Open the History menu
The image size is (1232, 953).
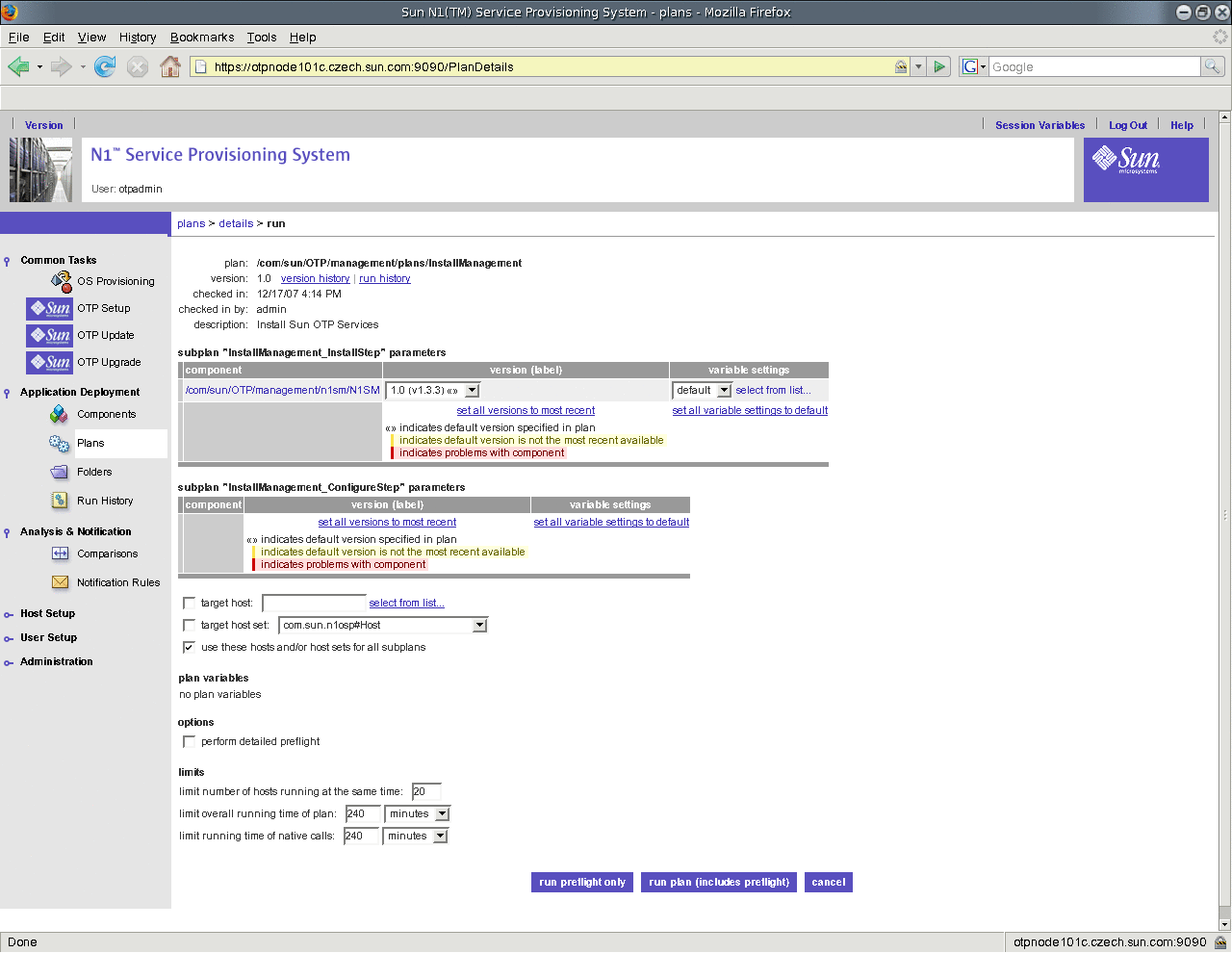click(x=138, y=37)
